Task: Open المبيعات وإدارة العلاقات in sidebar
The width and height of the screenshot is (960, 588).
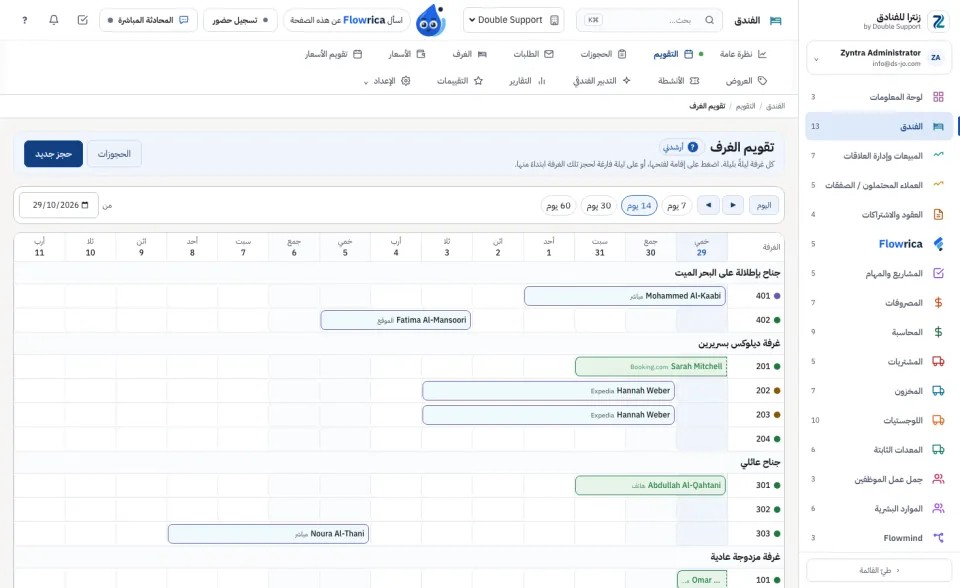Action: tap(879, 156)
